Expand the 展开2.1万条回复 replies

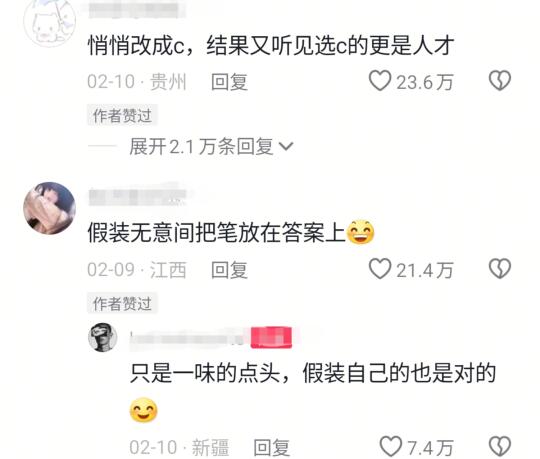click(211, 147)
